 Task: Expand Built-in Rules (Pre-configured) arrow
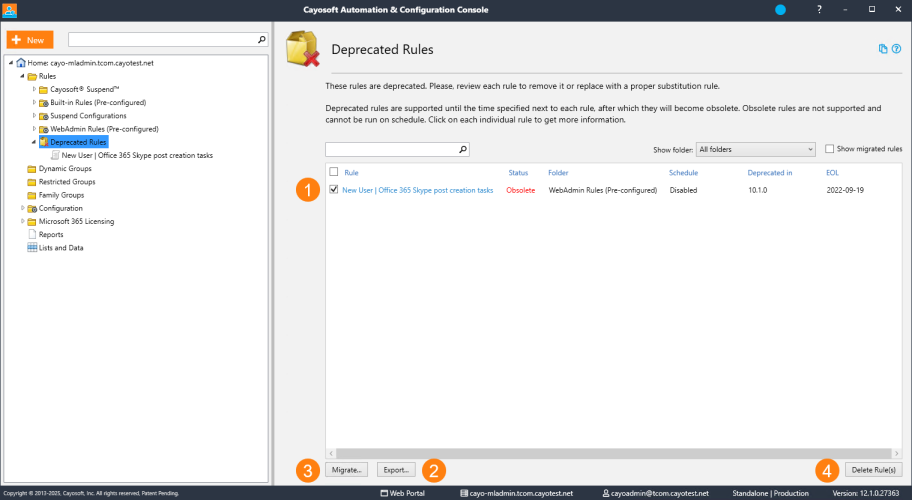point(34,102)
